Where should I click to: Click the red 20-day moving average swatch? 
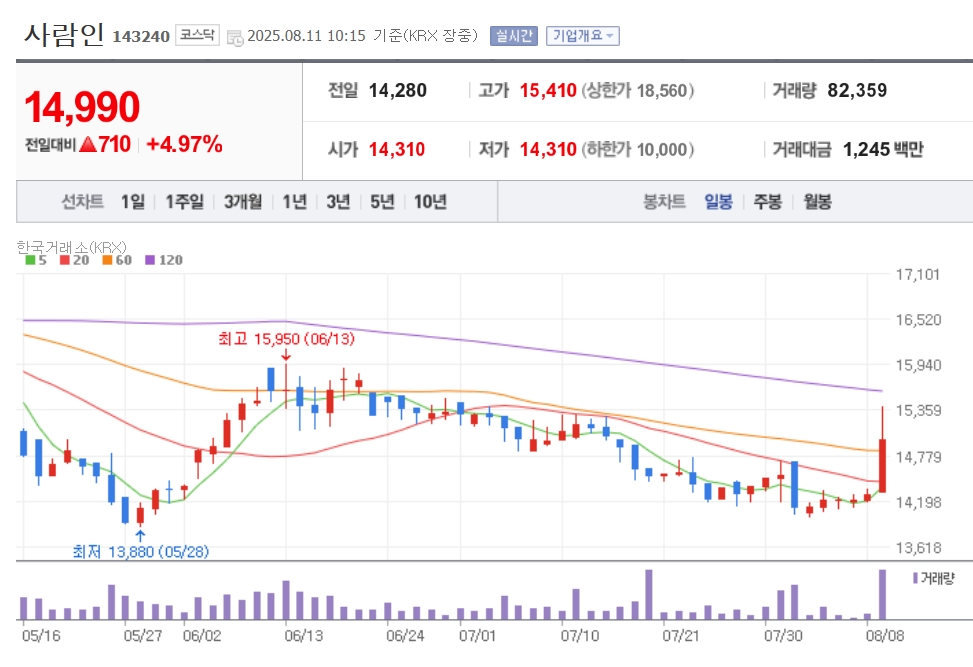(x=65, y=260)
